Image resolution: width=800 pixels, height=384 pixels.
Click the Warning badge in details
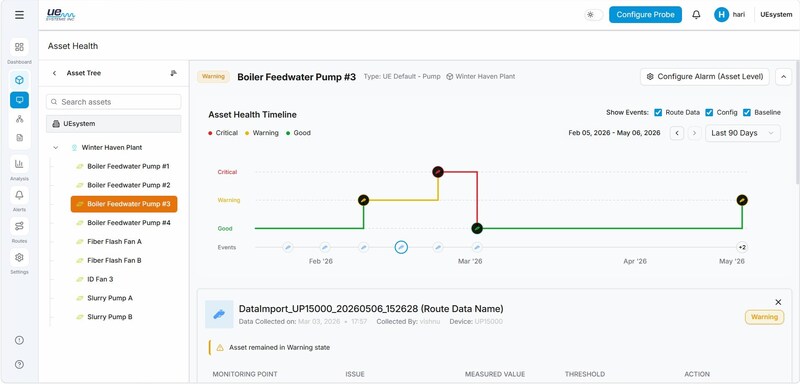tap(764, 317)
